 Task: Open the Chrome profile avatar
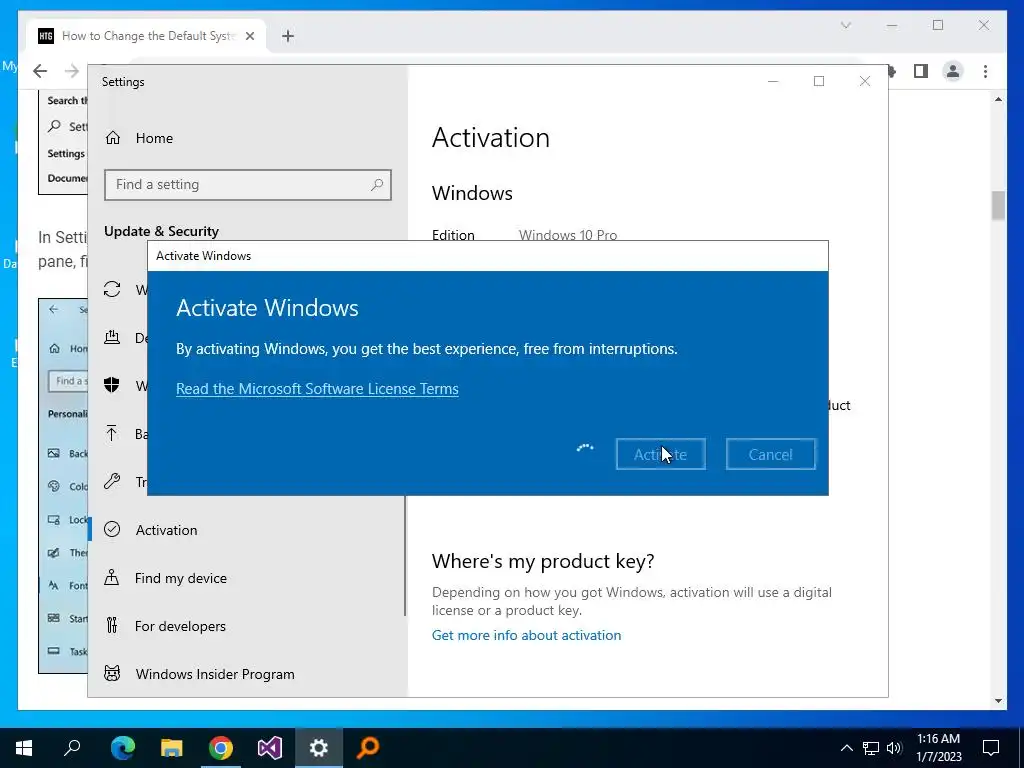click(953, 71)
